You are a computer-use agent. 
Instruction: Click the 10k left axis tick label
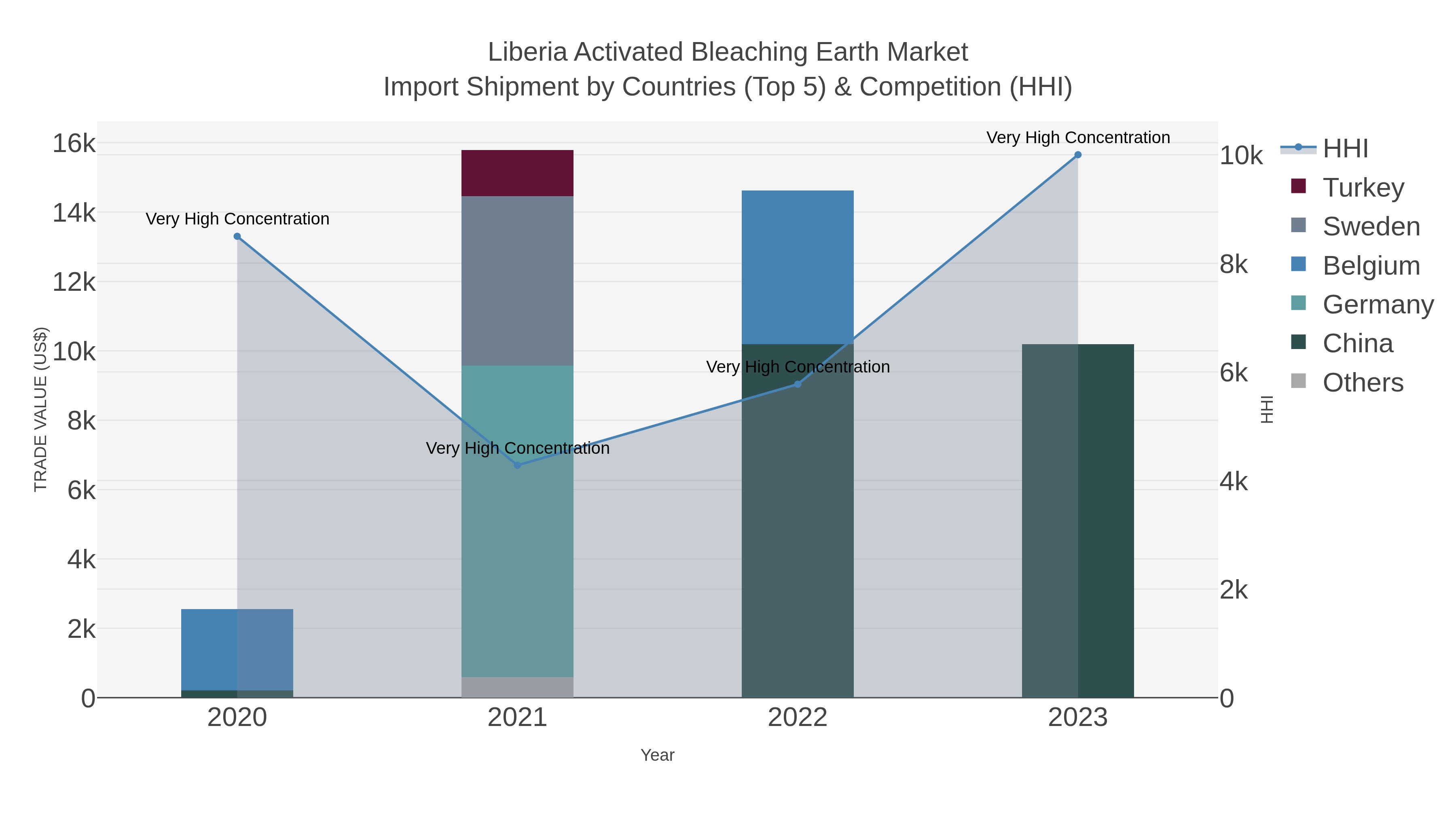74,351
